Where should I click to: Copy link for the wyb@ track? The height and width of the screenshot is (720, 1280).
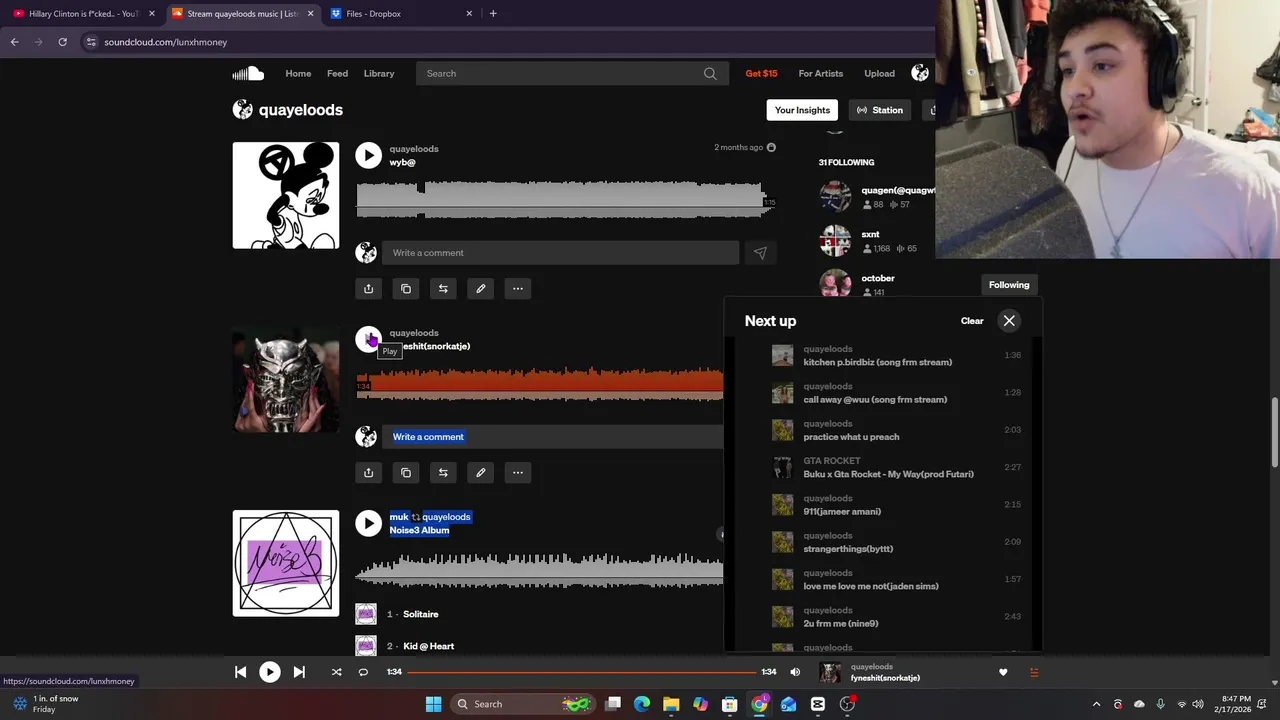pos(406,289)
